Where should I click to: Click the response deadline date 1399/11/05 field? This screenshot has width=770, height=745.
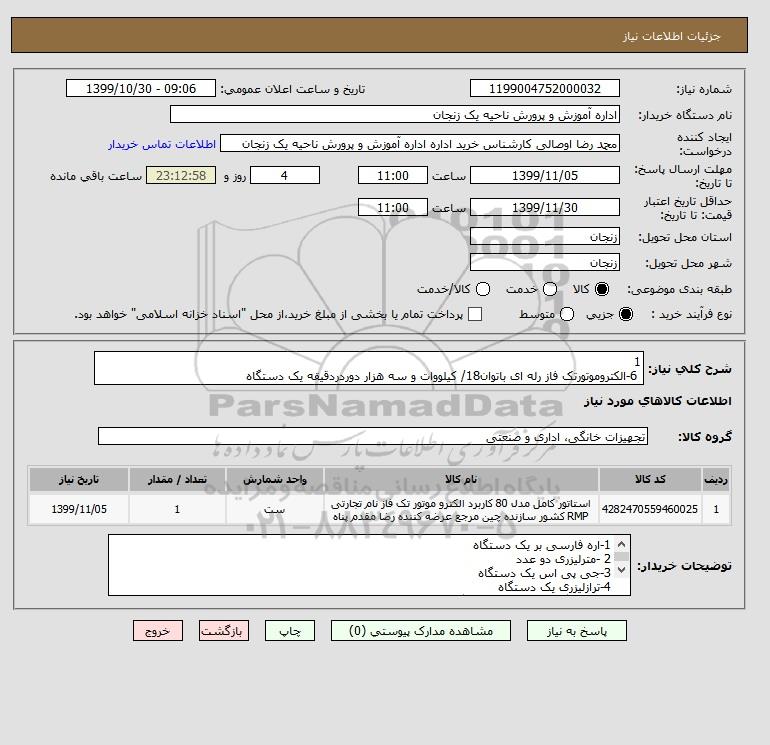click(545, 175)
